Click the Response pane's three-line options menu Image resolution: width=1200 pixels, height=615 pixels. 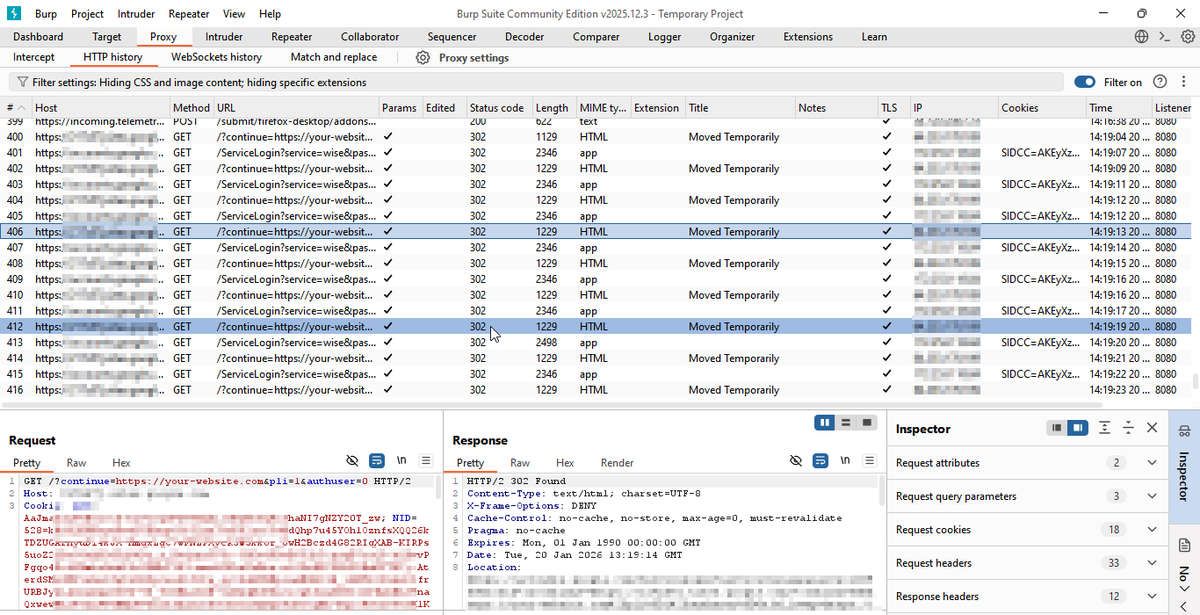click(869, 462)
